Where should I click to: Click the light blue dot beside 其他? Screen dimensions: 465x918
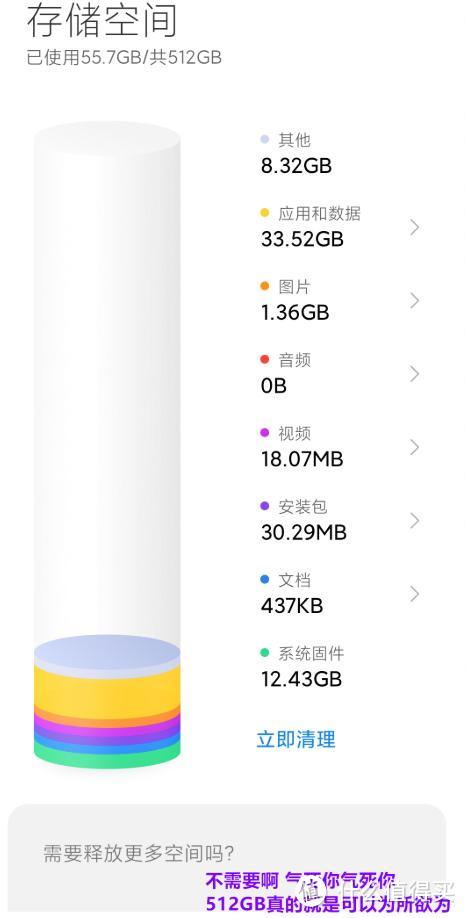[x=265, y=139]
